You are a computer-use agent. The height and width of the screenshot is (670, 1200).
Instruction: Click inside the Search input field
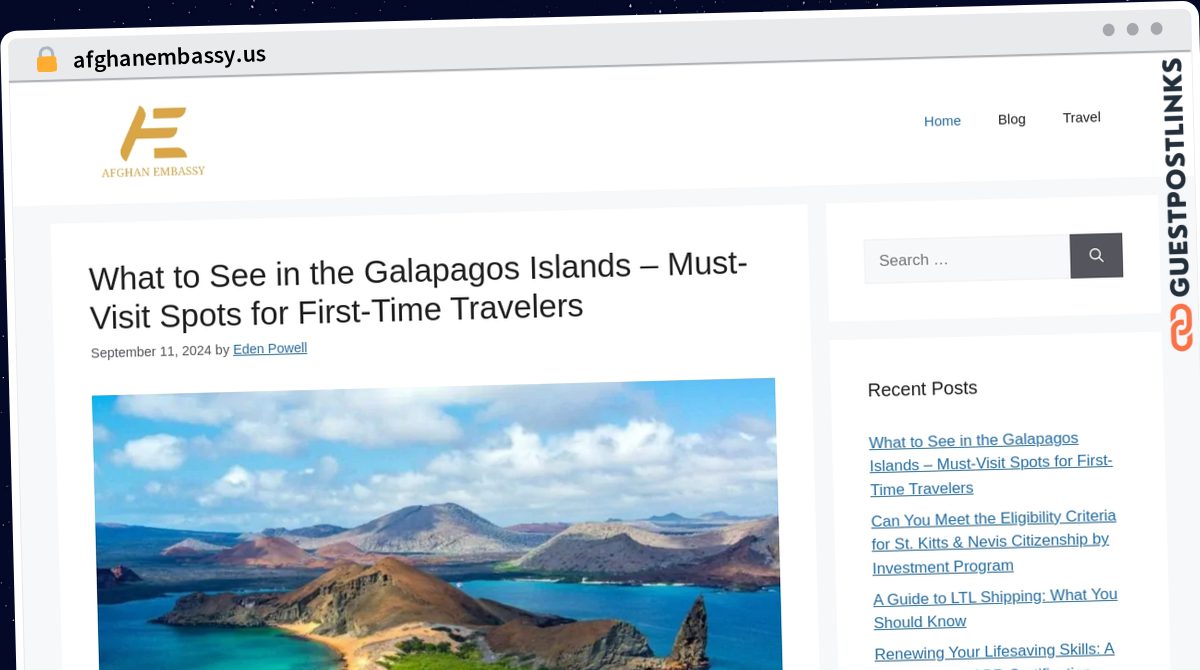[967, 259]
